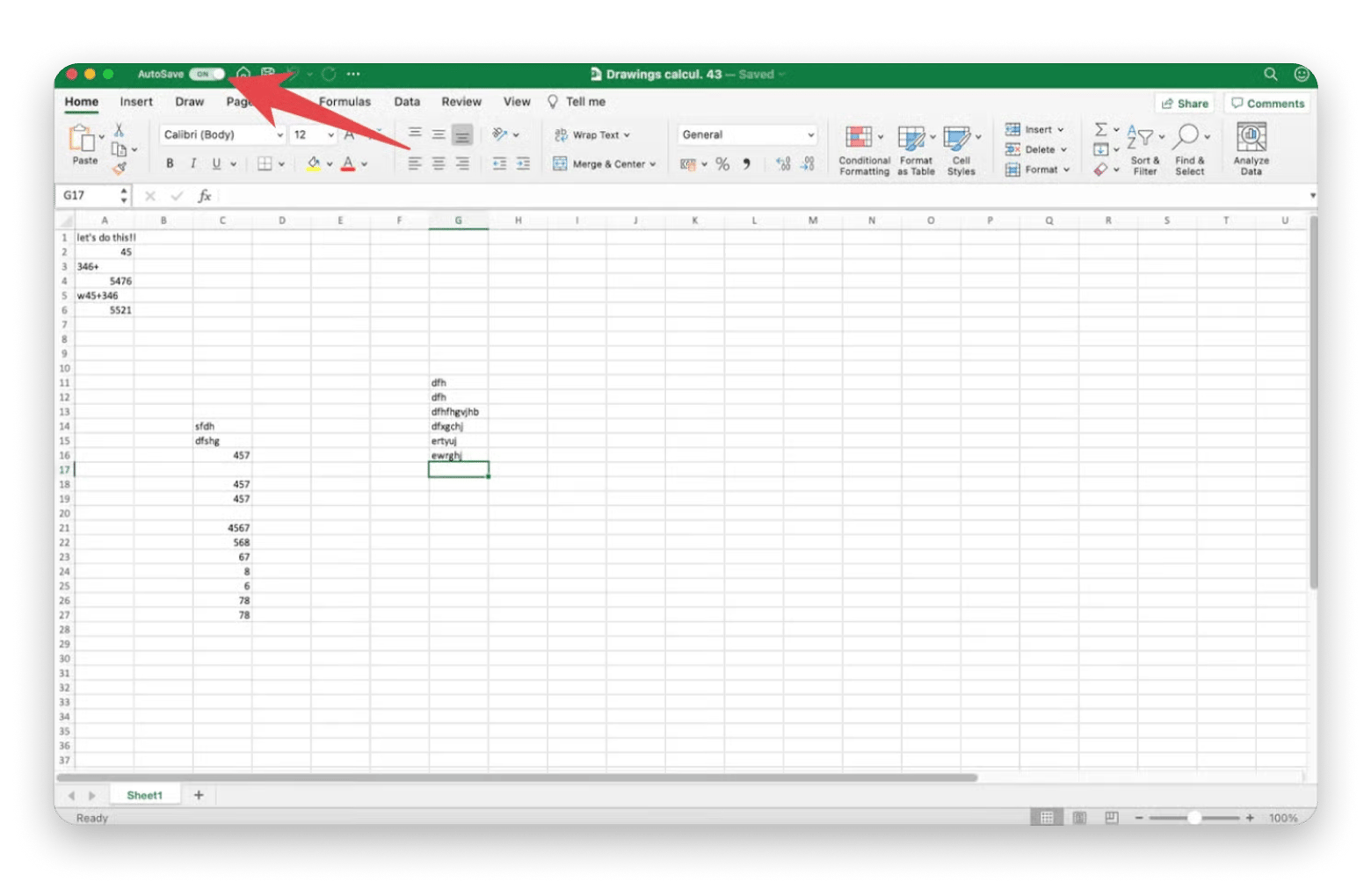Open the Comments pane button
Image resolution: width=1371 pixels, height=896 pixels.
(1267, 104)
